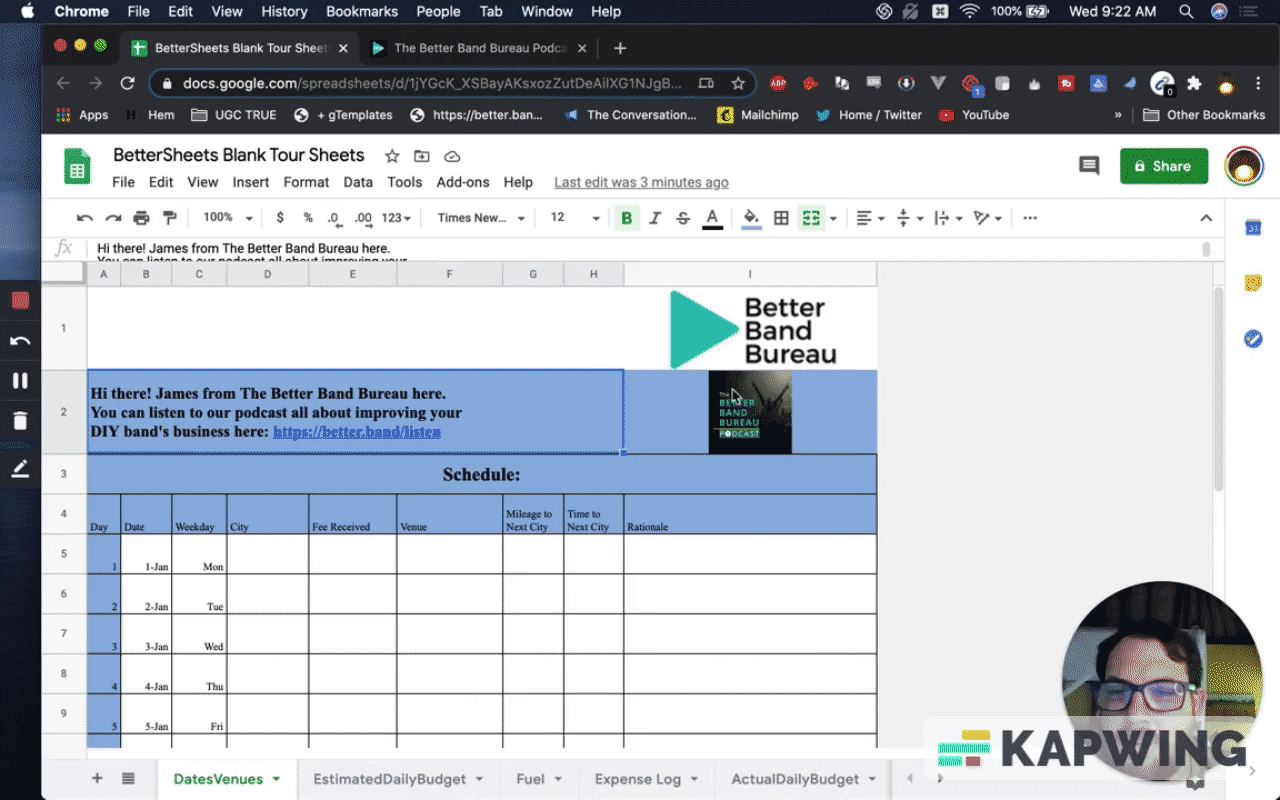
Task: Open the Add-ons menu
Action: click(463, 182)
